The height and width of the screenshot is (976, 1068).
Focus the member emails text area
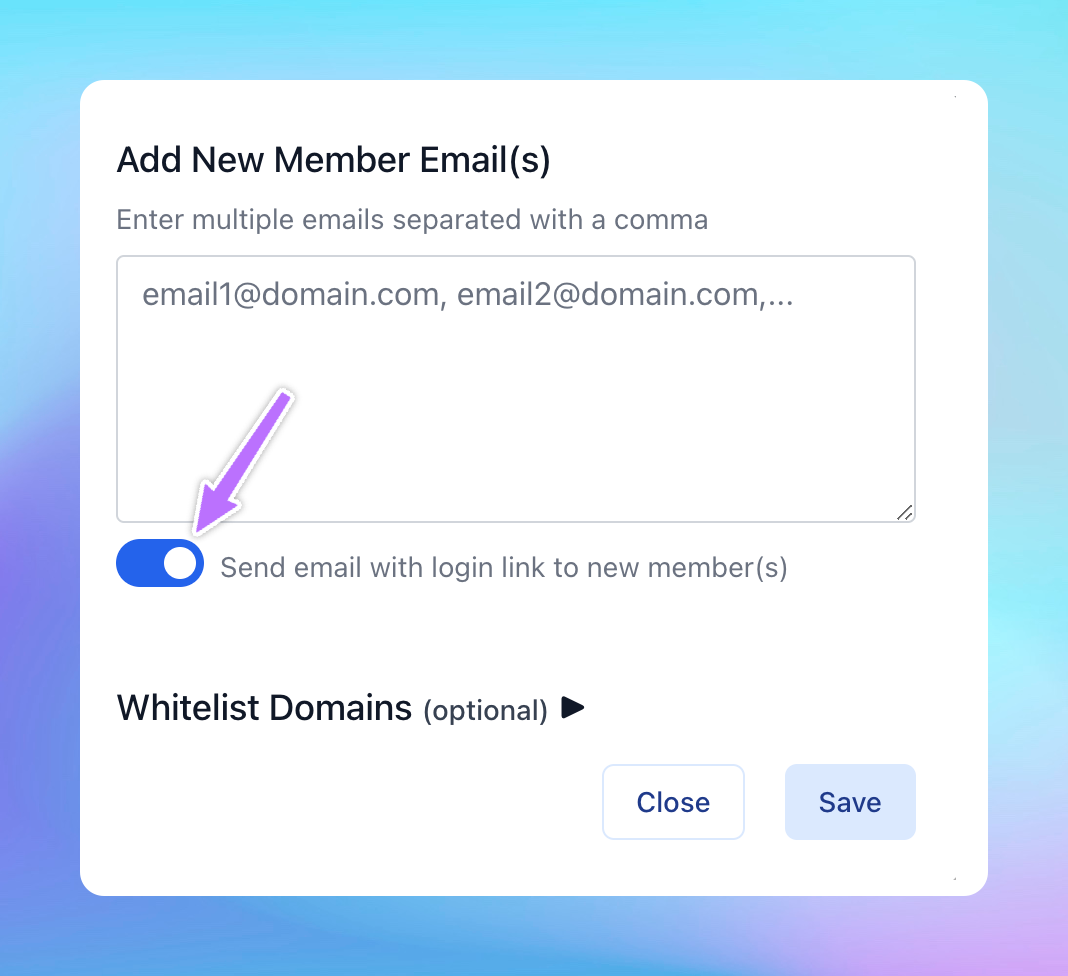click(516, 389)
